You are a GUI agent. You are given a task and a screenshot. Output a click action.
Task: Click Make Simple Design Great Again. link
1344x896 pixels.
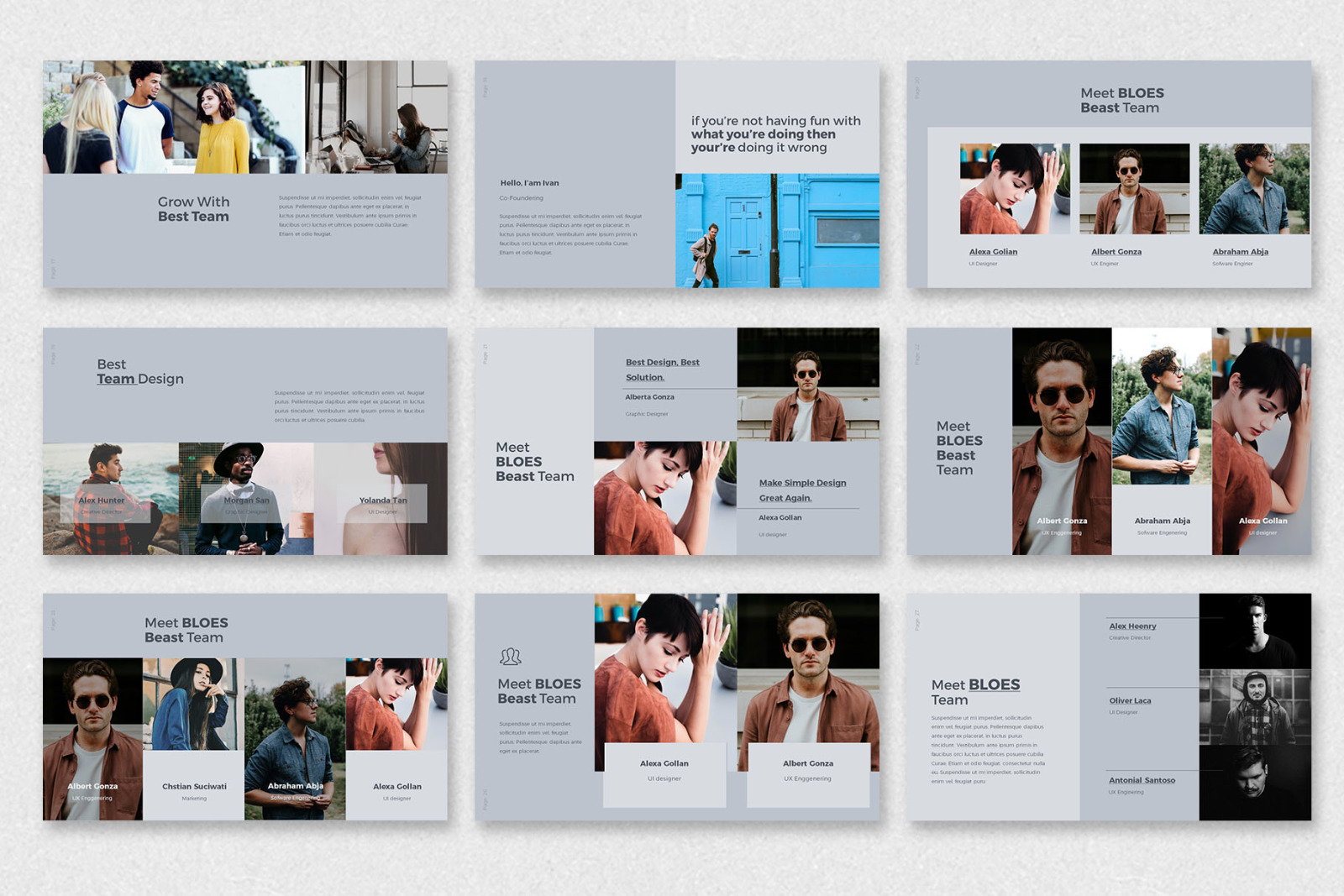click(802, 490)
